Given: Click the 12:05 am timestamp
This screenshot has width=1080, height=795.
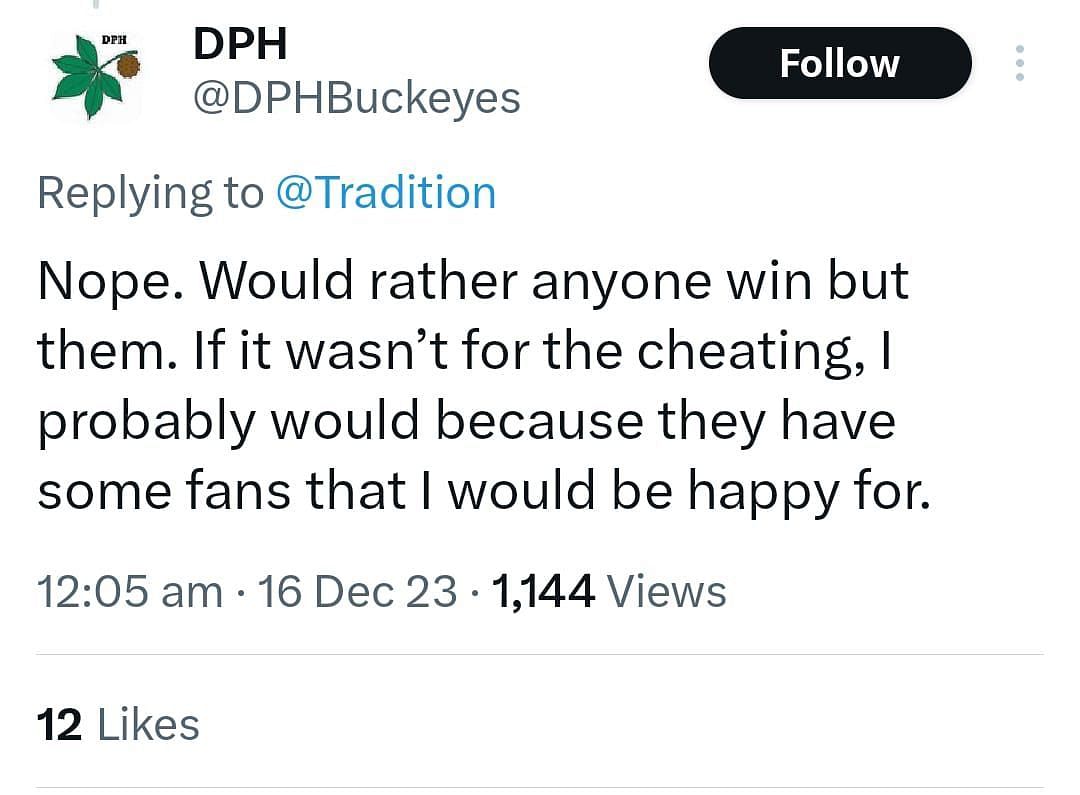Looking at the screenshot, I should 130,591.
